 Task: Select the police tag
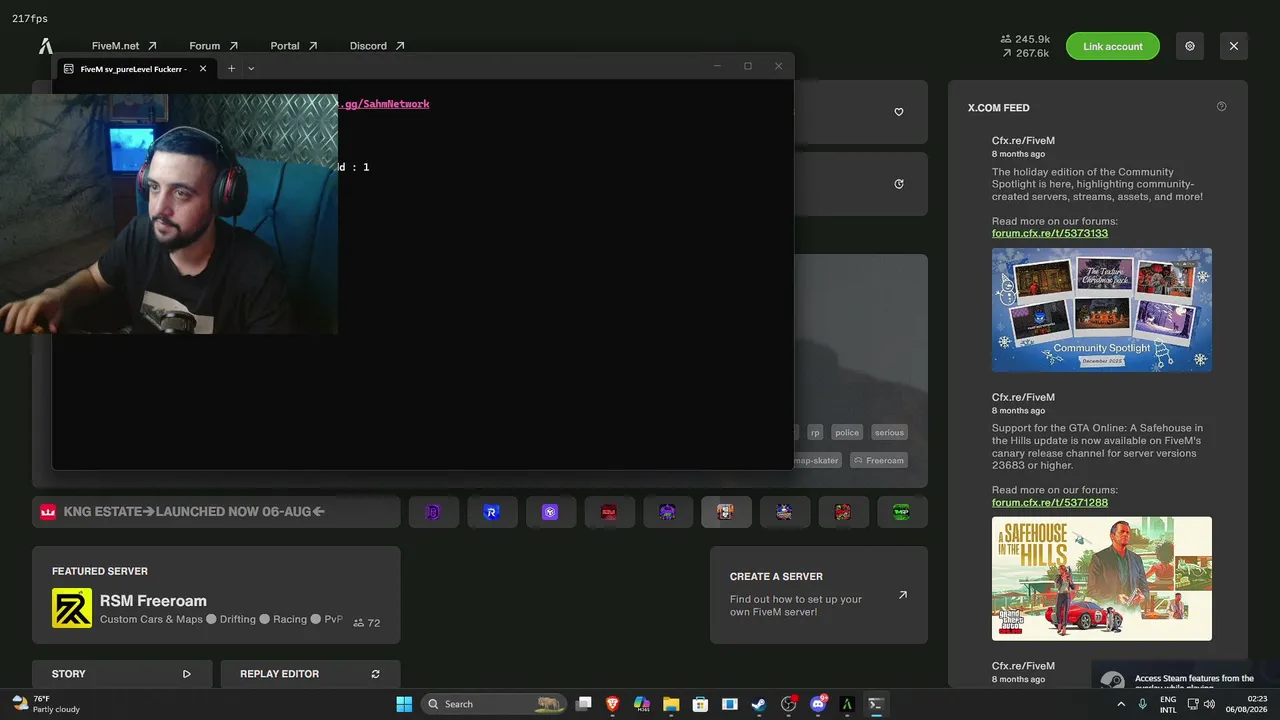pos(847,433)
